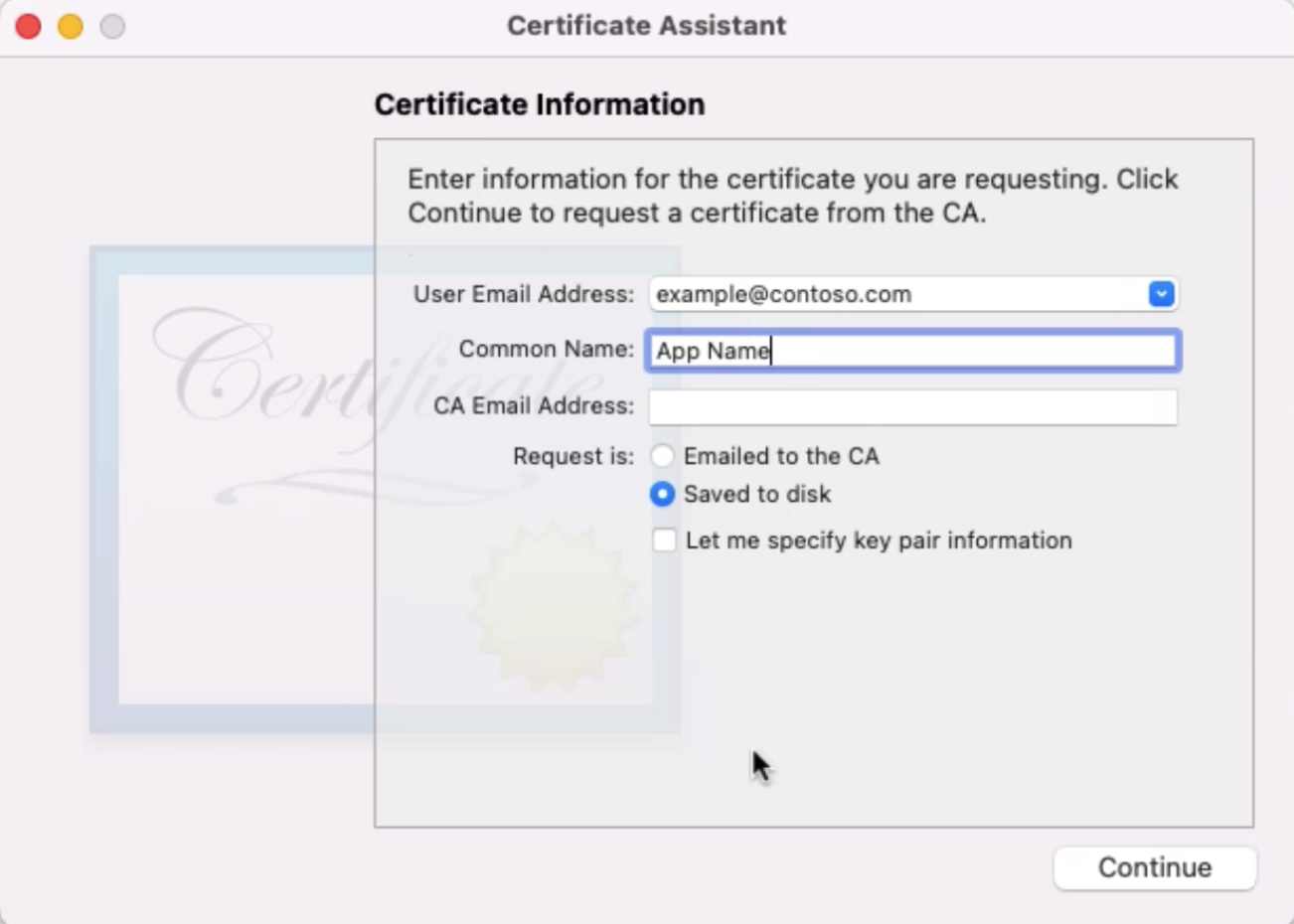Image resolution: width=1294 pixels, height=924 pixels.
Task: Click the blue disclosure arrow next to email
Action: pyautogui.click(x=1161, y=293)
